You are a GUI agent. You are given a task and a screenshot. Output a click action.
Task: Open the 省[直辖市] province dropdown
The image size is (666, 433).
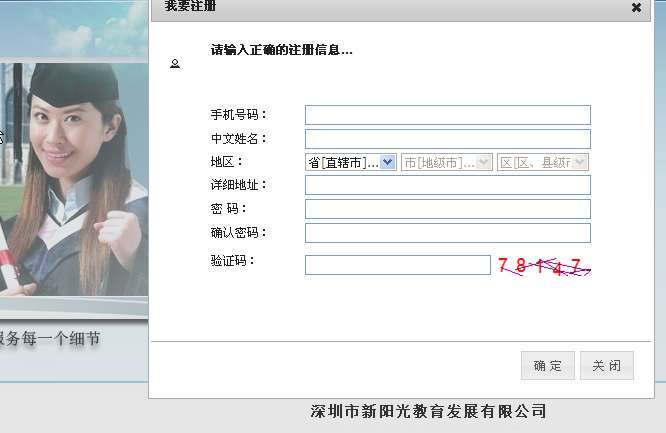[350, 162]
